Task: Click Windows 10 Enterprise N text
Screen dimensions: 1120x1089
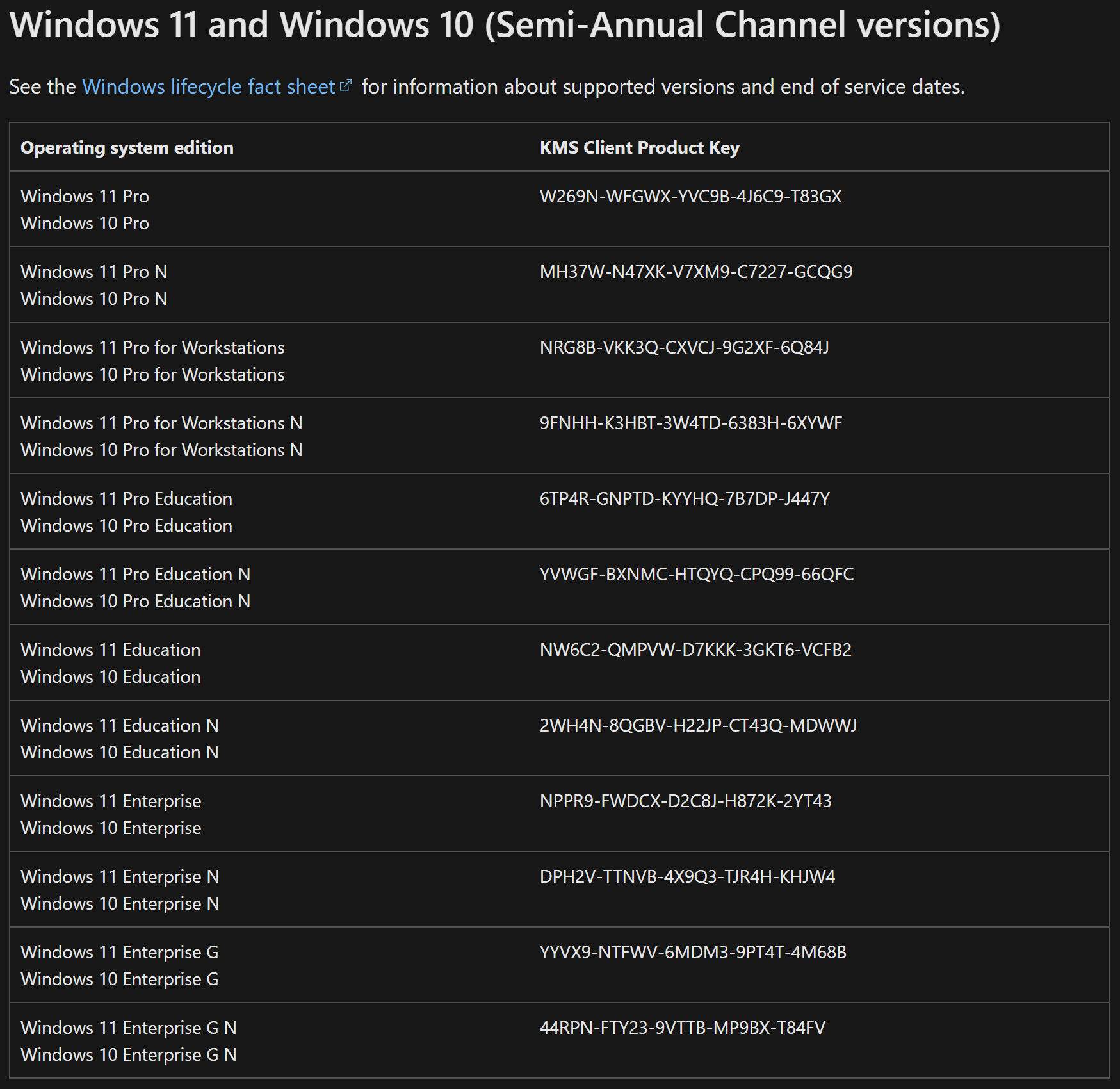Action: click(x=120, y=903)
